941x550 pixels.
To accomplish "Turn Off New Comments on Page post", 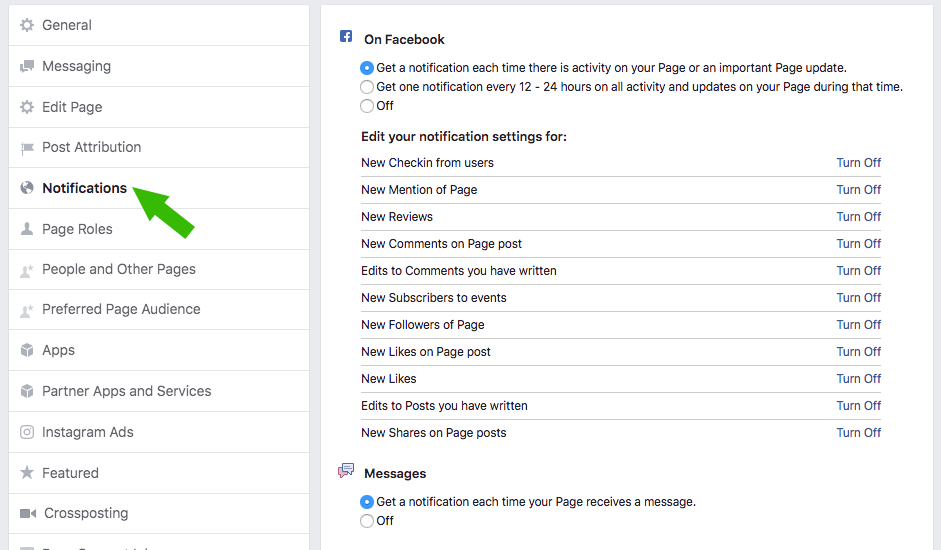I will [858, 244].
